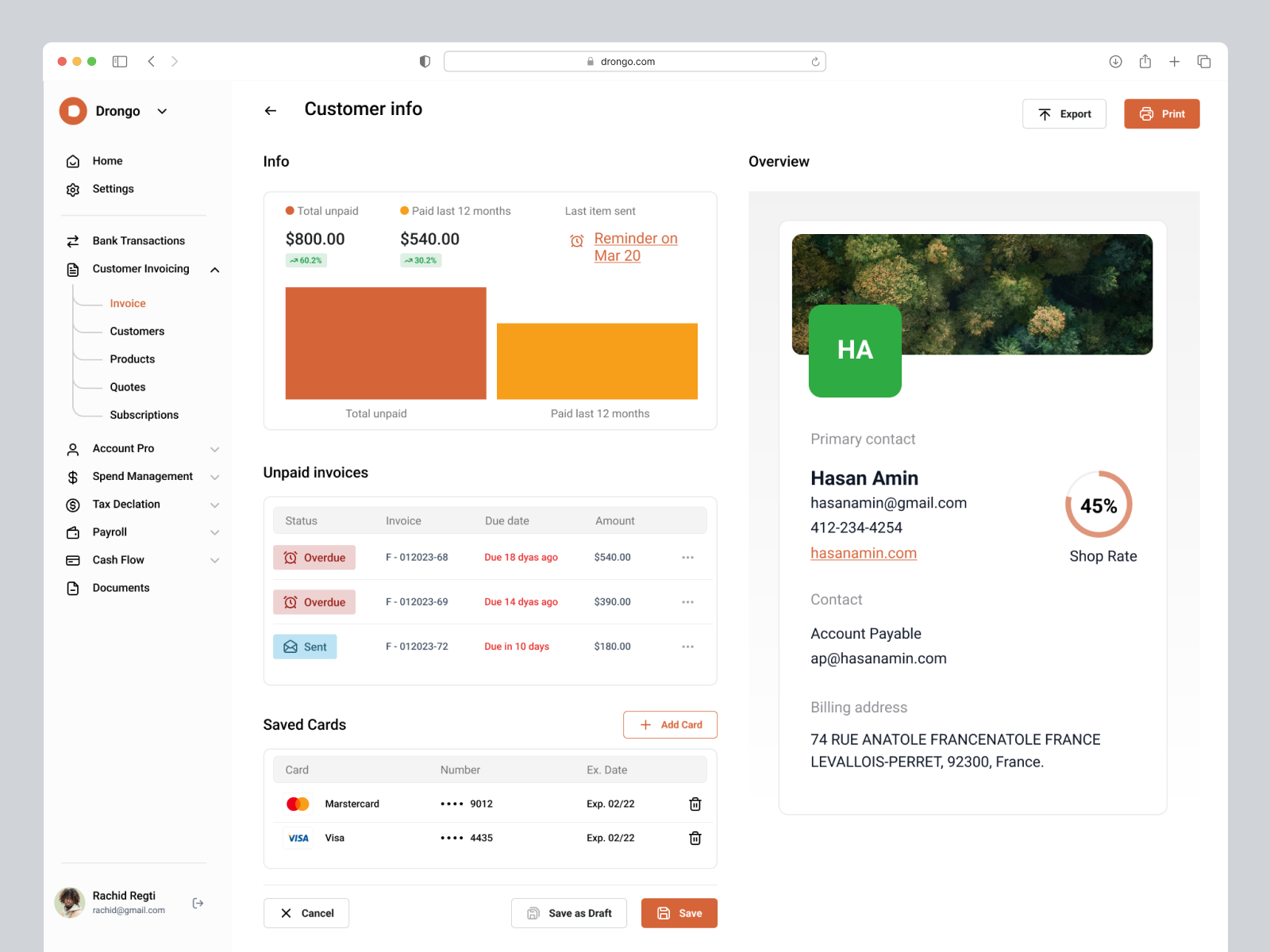Click the Add Card button
Viewport: 1270px width, 952px height.
point(670,724)
